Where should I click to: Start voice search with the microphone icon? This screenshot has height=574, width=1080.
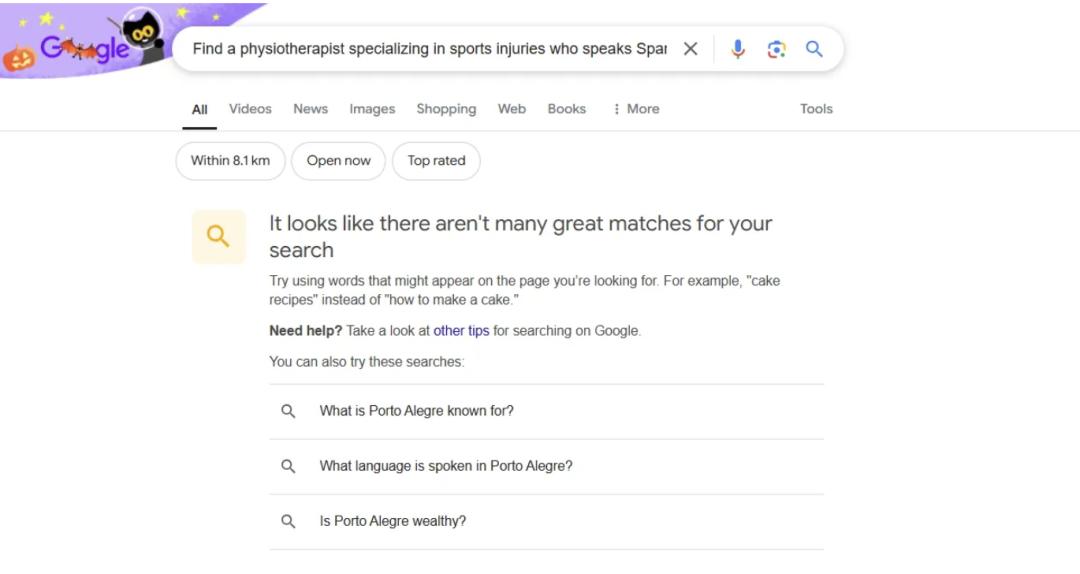pyautogui.click(x=738, y=49)
